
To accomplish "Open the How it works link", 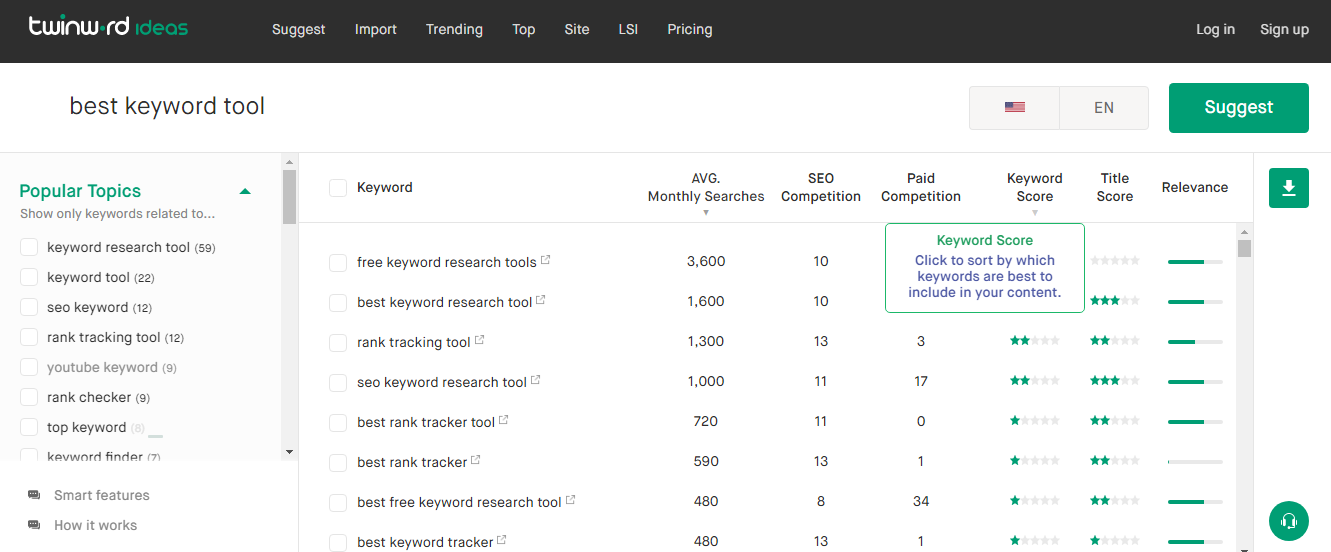I will pyautogui.click(x=96, y=525).
